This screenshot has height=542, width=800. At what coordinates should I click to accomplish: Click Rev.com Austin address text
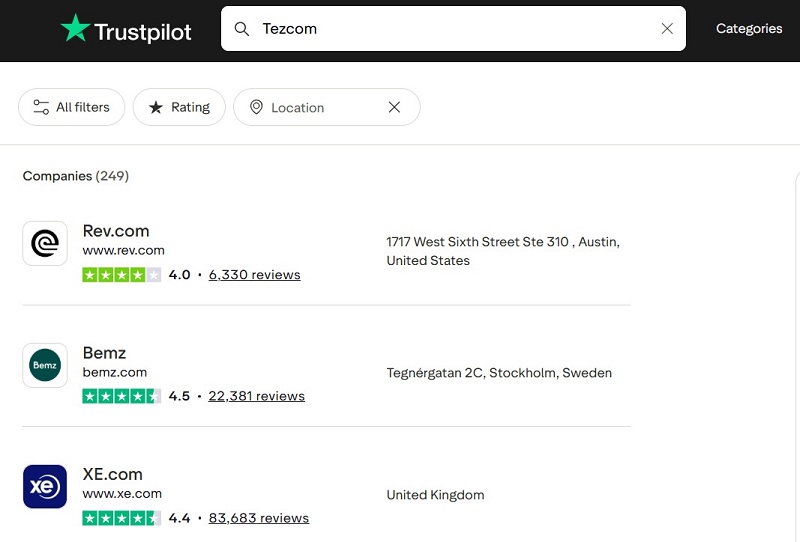point(503,251)
